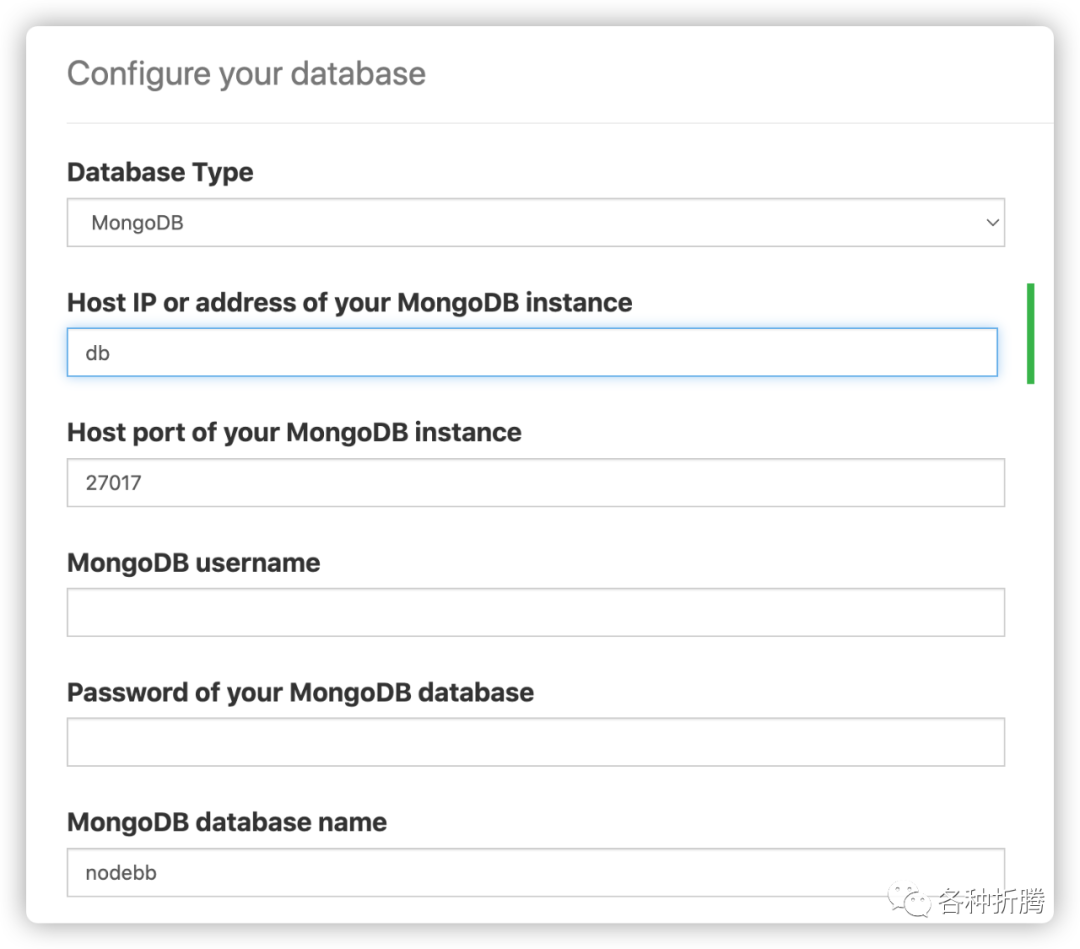Open the Database Type select box
The image size is (1080, 949).
pos(535,222)
